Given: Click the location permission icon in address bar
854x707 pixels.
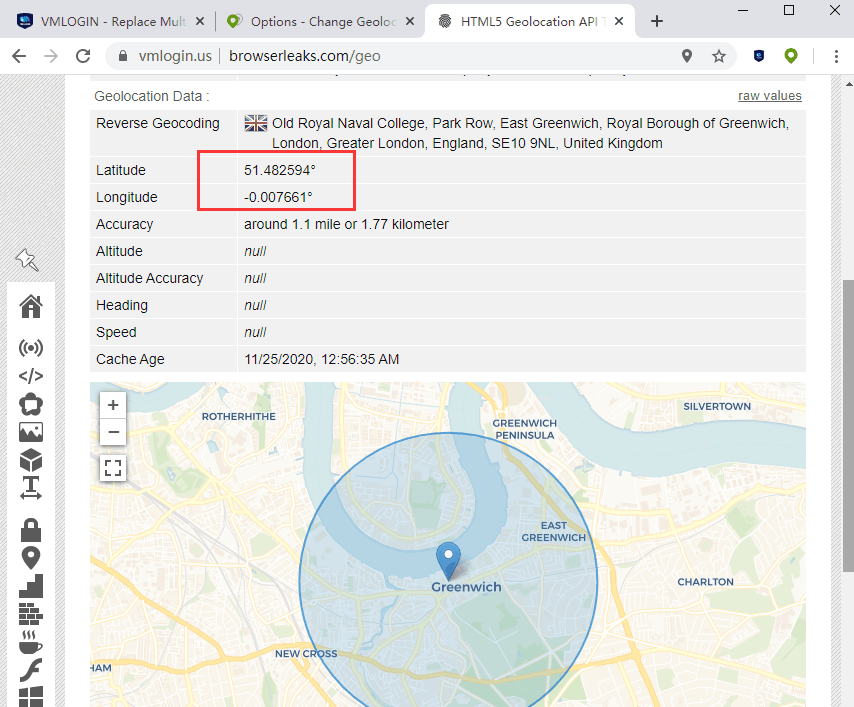Looking at the screenshot, I should click(x=687, y=57).
